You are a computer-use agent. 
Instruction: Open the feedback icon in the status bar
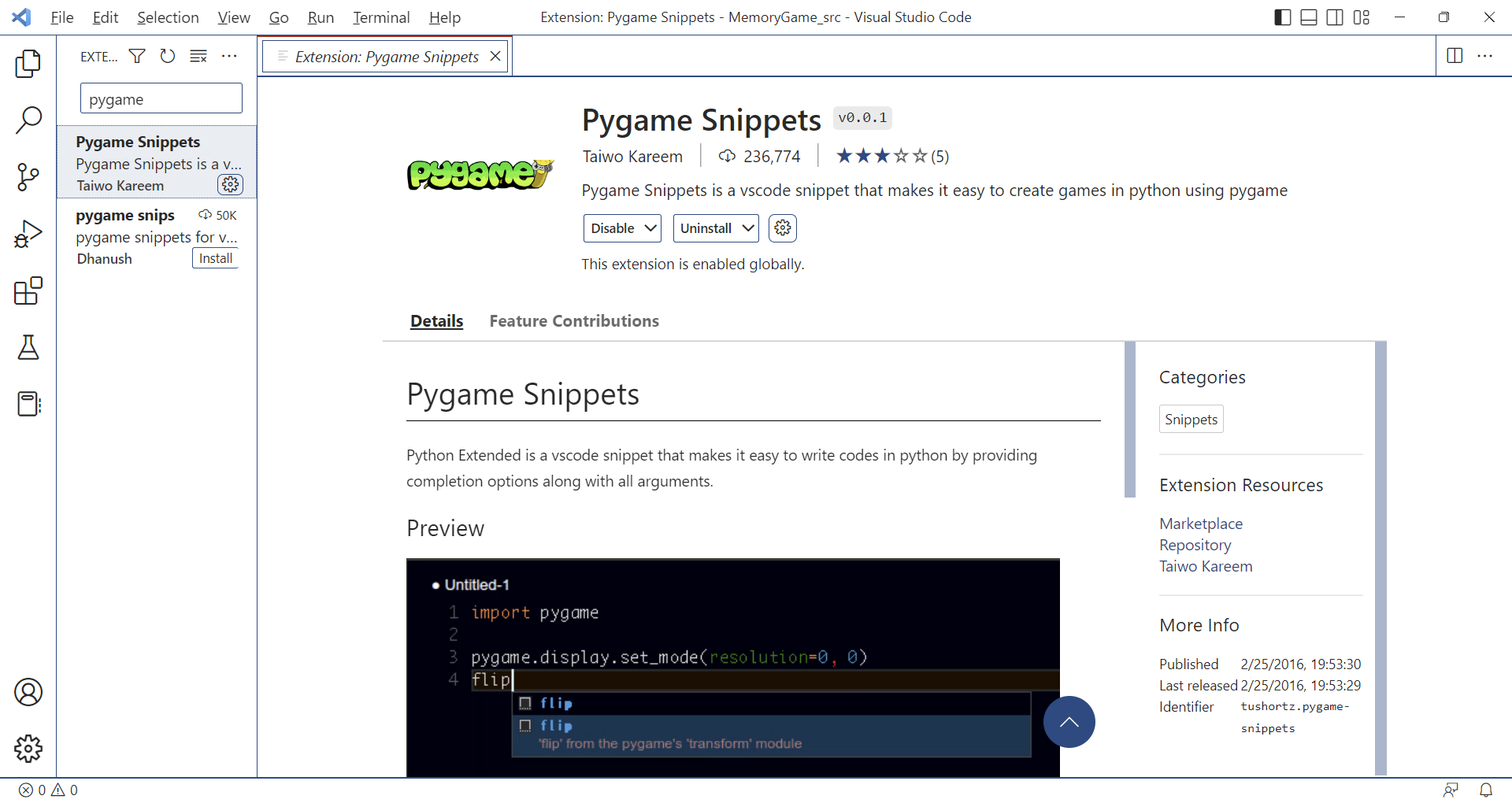[x=1451, y=790]
